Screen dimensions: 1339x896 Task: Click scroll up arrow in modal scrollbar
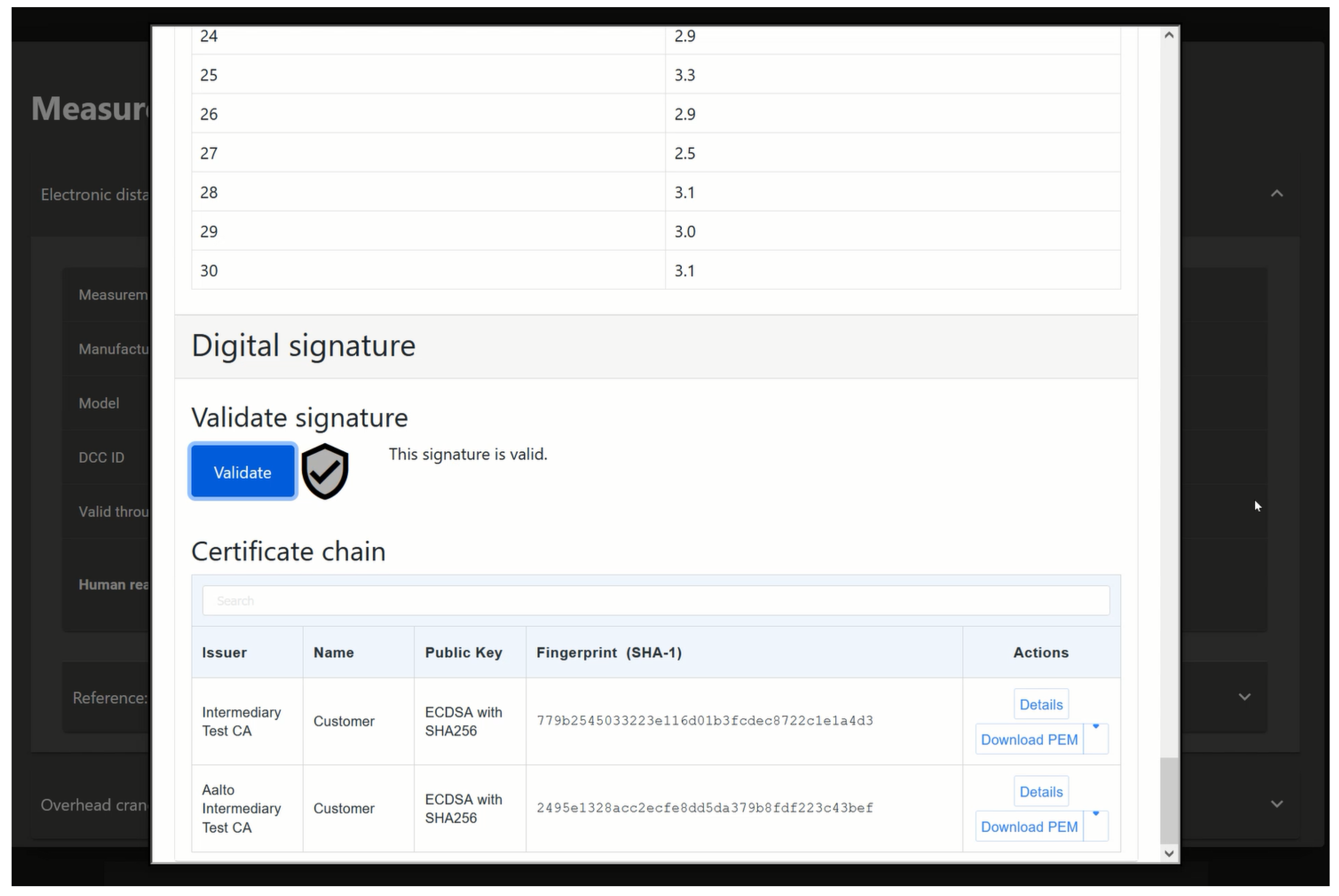[1169, 35]
